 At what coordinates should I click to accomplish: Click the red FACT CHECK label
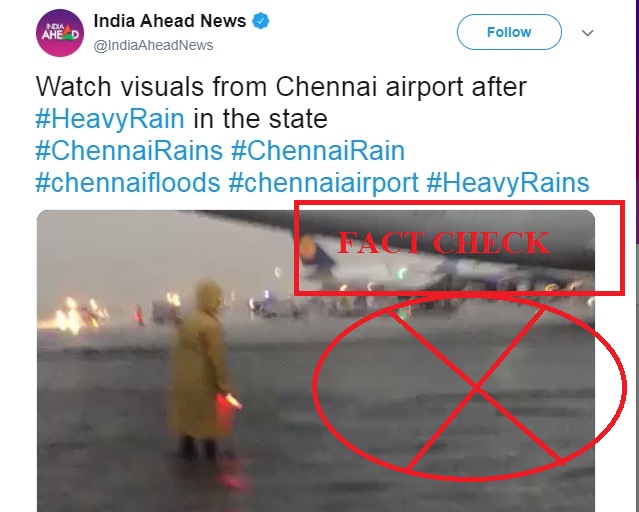click(x=444, y=243)
